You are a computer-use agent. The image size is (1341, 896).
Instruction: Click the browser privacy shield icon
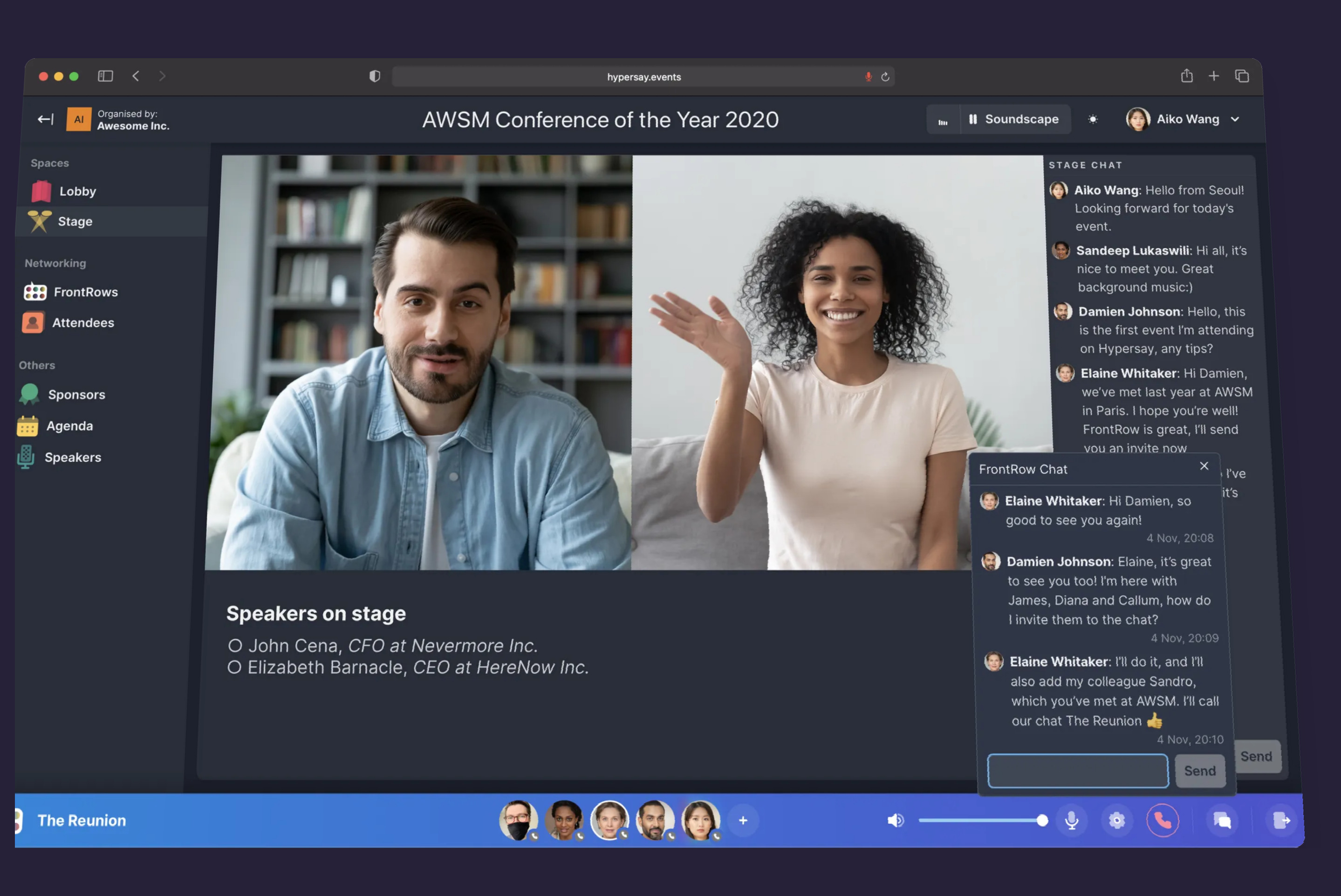click(x=375, y=76)
